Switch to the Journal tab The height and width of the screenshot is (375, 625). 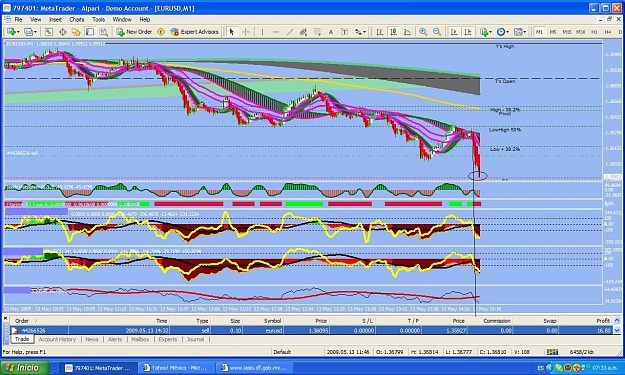tap(195, 340)
